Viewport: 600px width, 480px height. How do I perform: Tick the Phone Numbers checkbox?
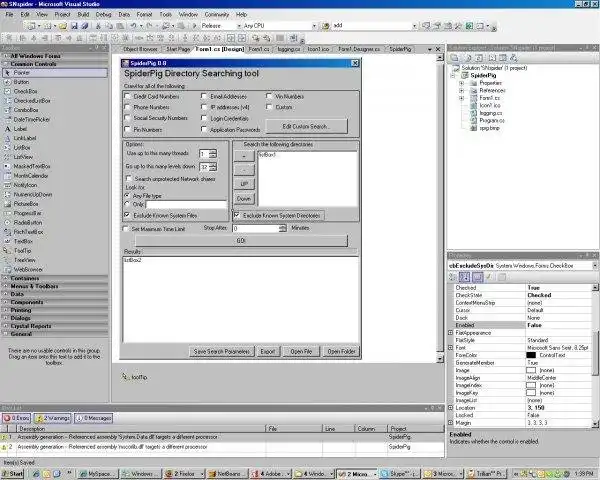point(128,107)
